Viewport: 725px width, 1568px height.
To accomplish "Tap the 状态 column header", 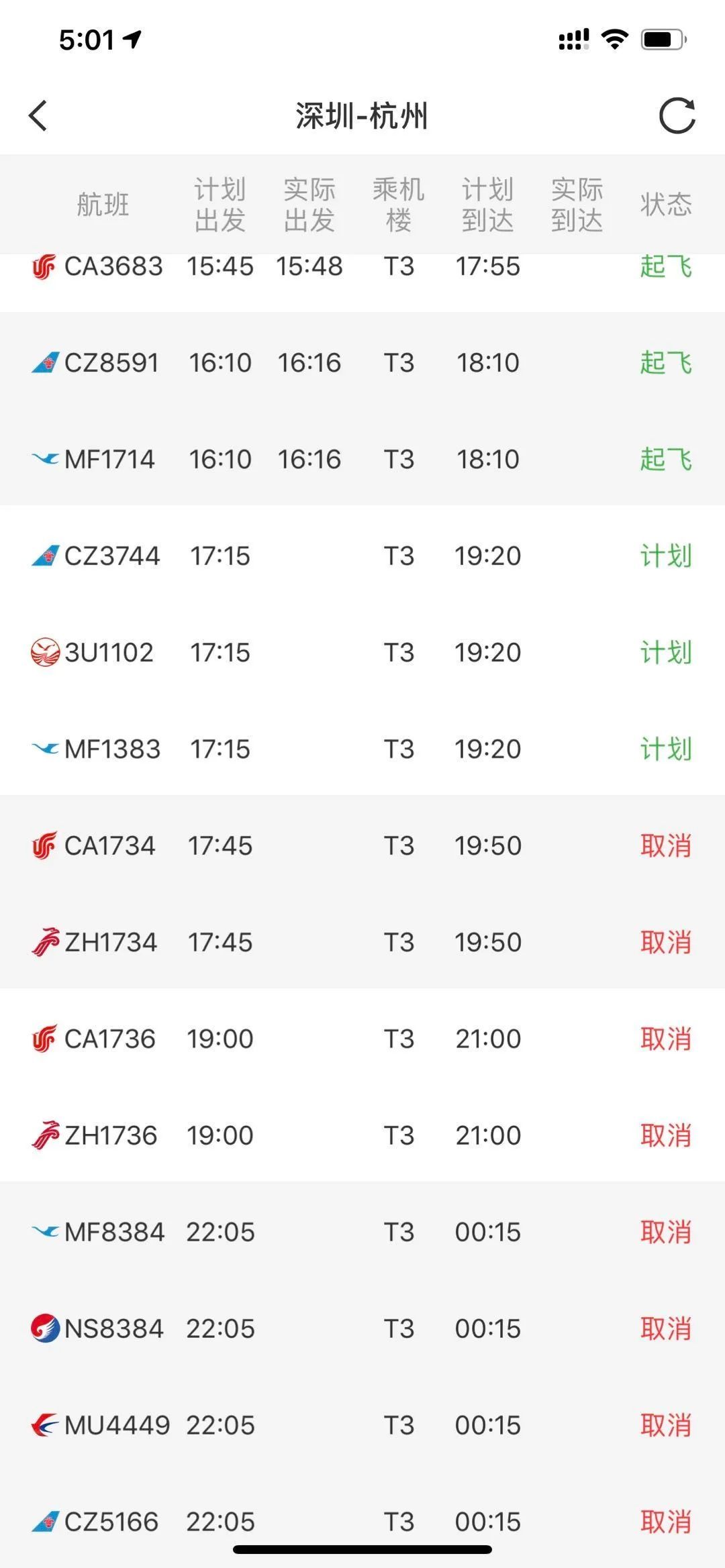I will [665, 205].
